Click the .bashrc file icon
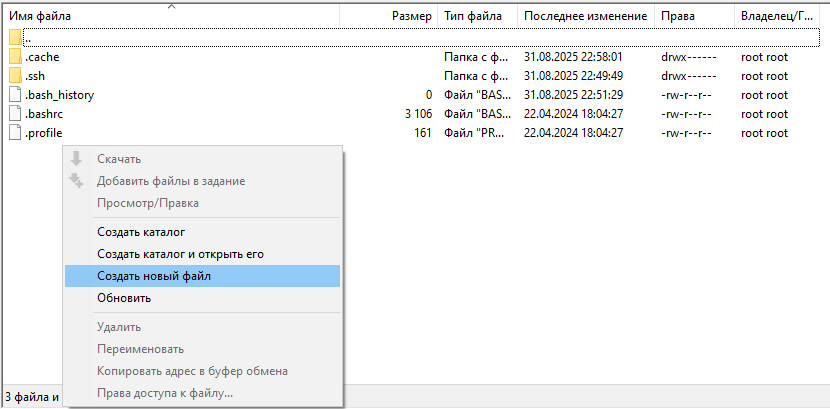The height and width of the screenshot is (409, 830). (15, 114)
